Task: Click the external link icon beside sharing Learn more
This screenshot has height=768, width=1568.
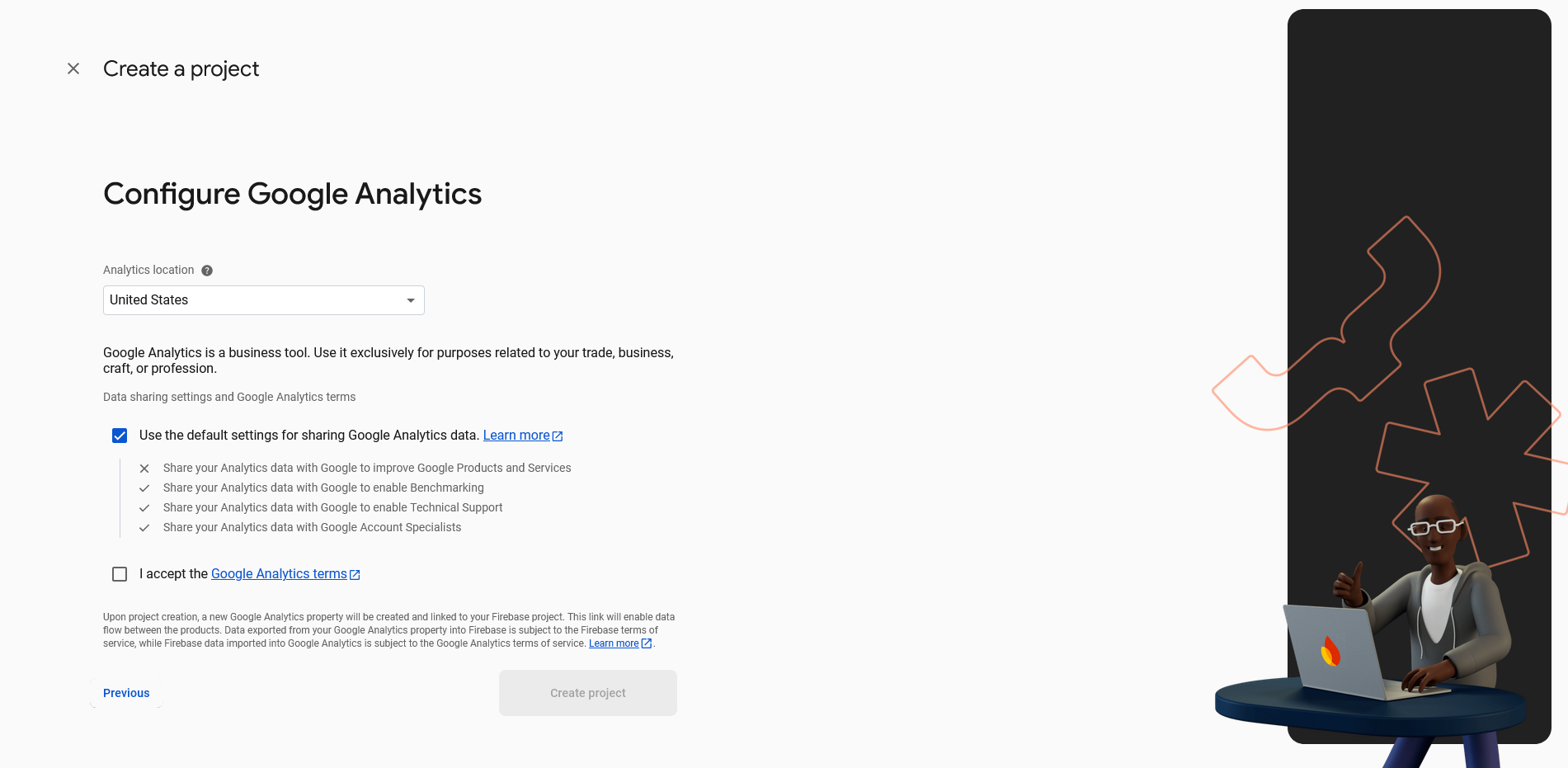Action: (x=558, y=436)
